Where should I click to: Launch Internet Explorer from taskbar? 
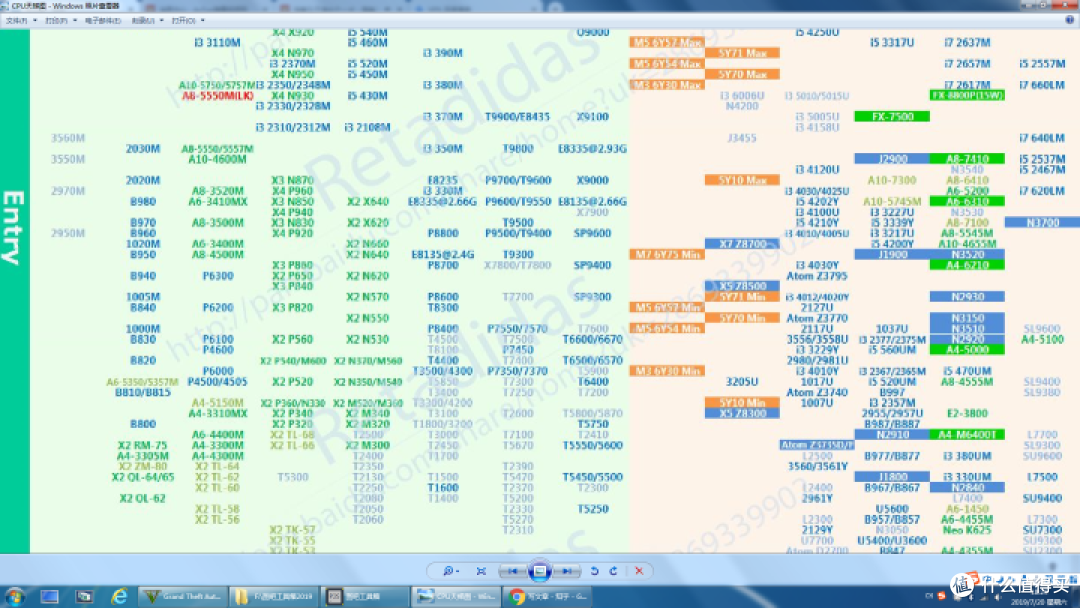point(119,596)
